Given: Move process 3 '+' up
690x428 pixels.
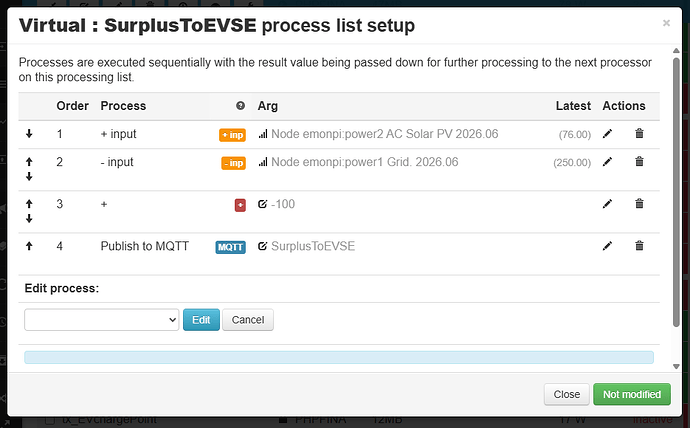Looking at the screenshot, I should 29,204.
